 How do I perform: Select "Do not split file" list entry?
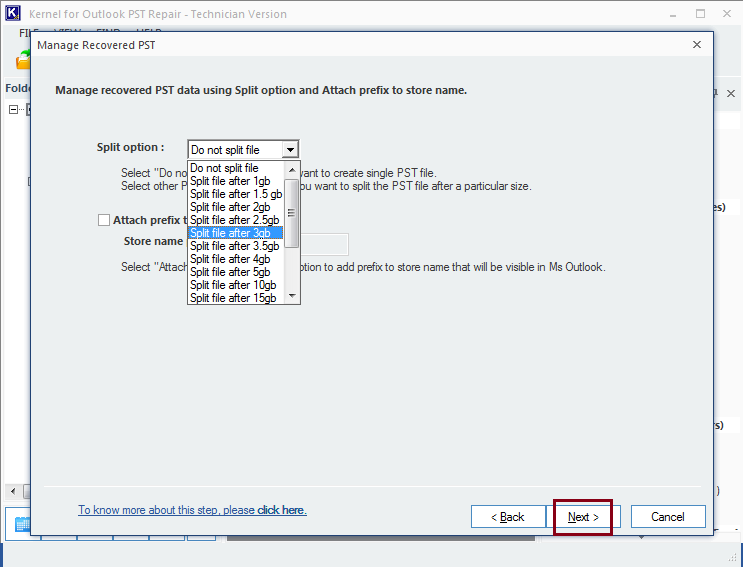pos(236,168)
